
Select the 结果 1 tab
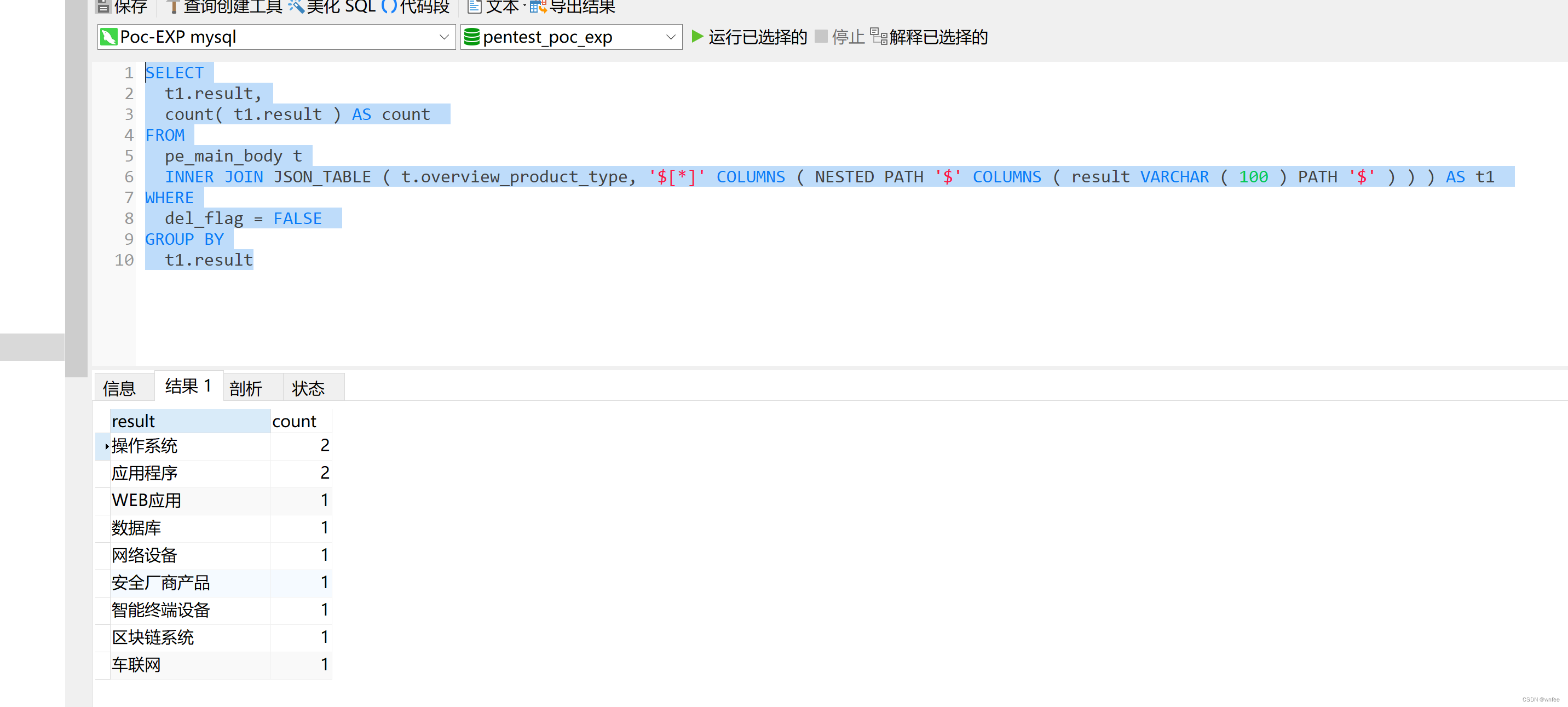point(188,386)
